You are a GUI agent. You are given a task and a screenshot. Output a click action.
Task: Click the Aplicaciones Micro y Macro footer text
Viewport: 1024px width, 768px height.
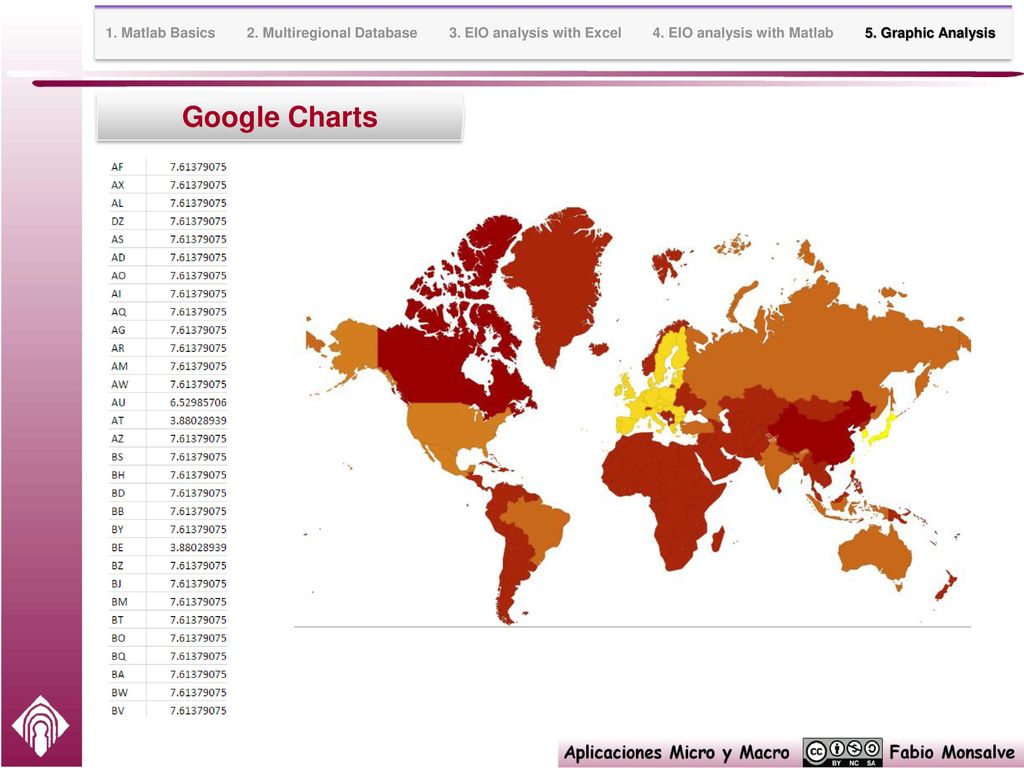[x=677, y=753]
